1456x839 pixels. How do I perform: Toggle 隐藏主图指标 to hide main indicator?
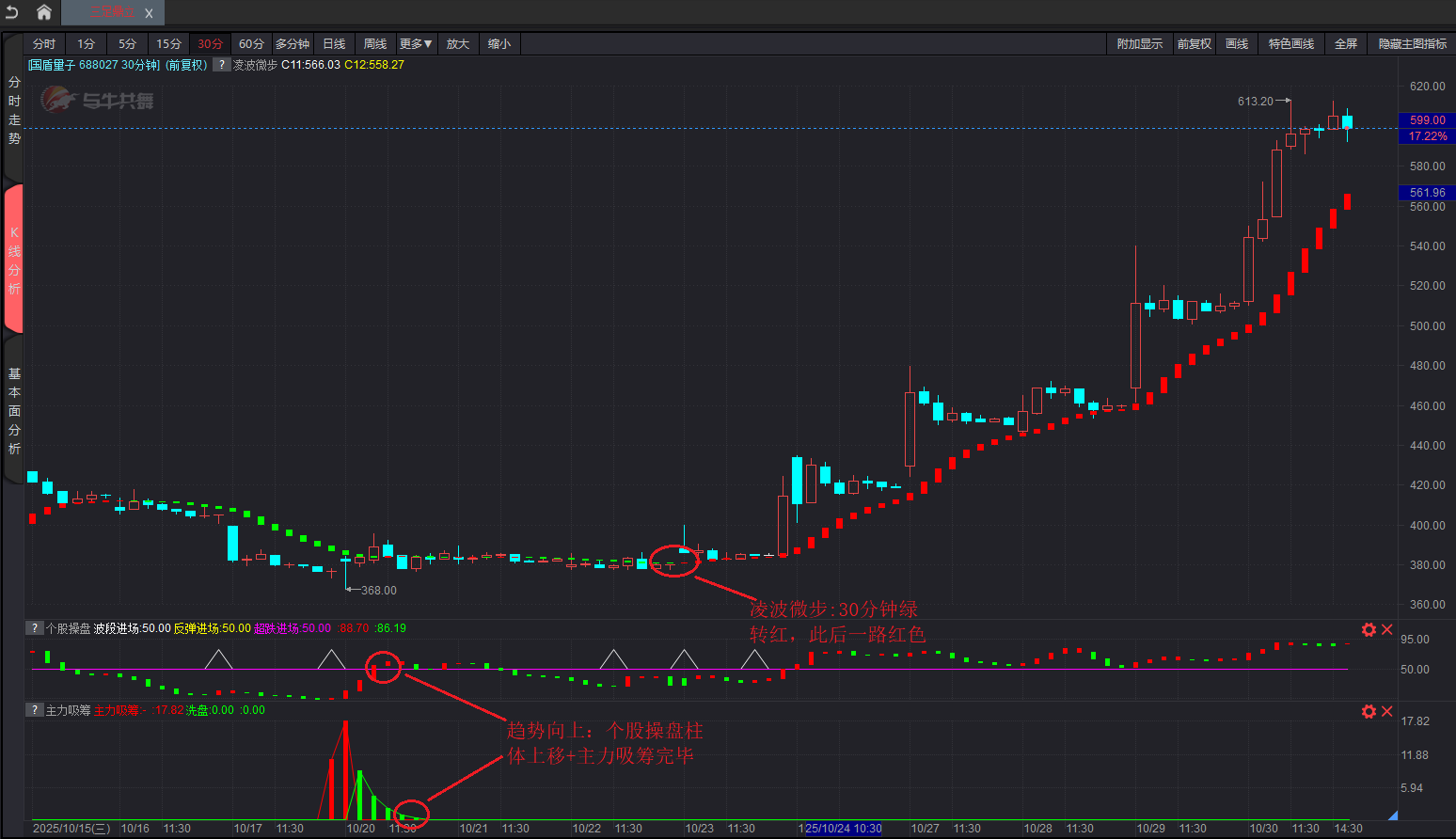pyautogui.click(x=1412, y=44)
